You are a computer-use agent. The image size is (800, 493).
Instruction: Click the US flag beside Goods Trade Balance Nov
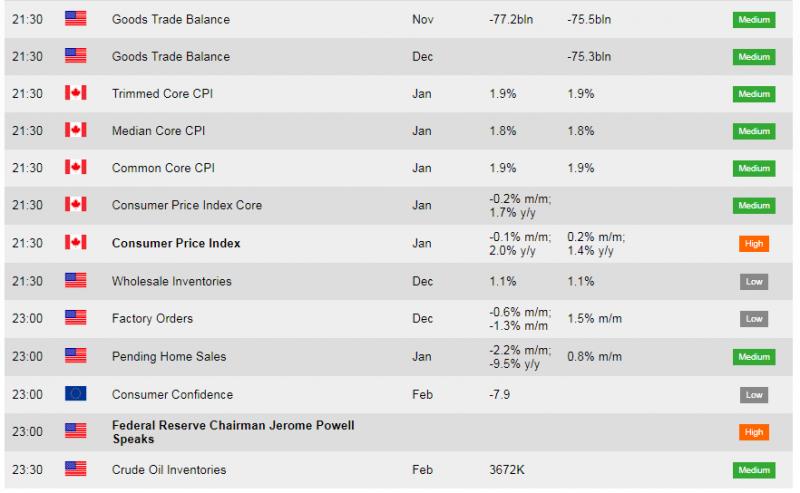click(76, 19)
